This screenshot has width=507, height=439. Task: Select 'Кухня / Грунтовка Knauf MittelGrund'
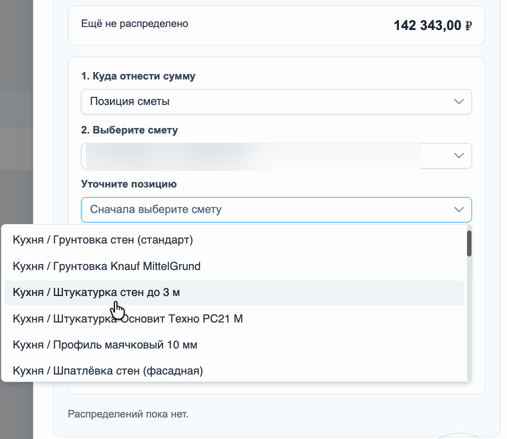point(234,266)
